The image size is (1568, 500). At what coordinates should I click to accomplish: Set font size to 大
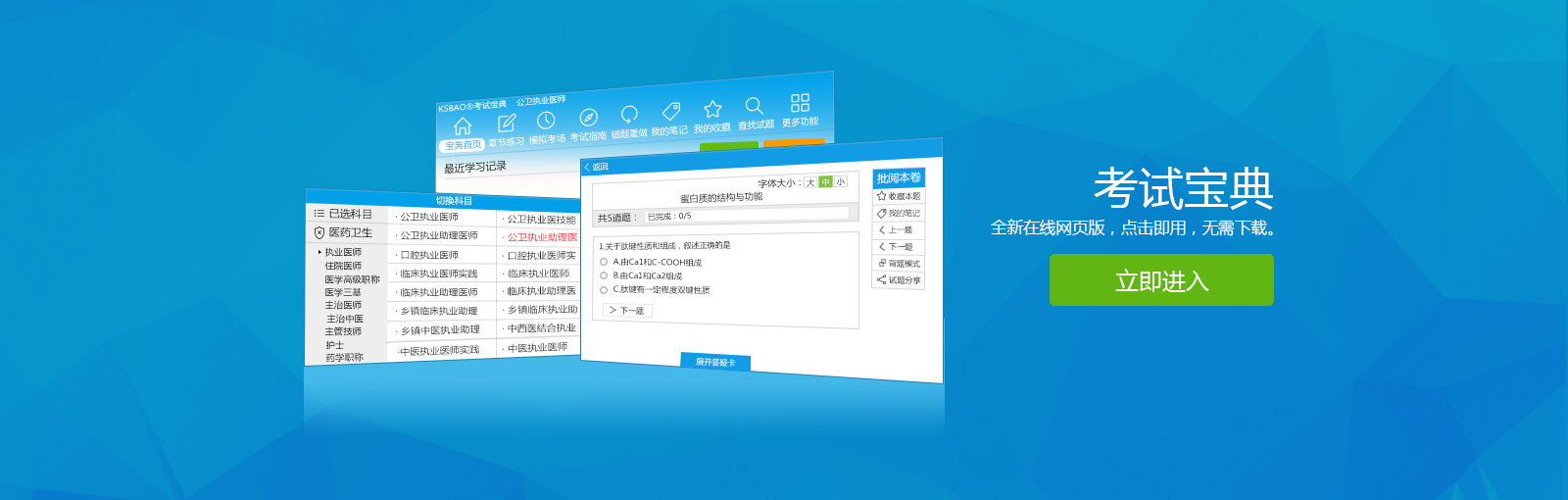810,182
